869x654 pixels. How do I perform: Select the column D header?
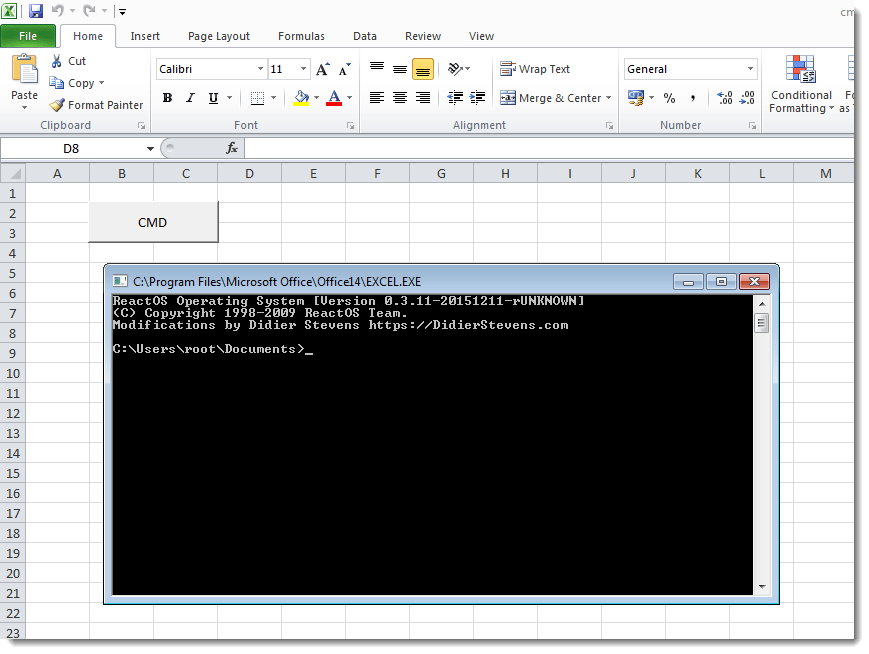(x=249, y=174)
